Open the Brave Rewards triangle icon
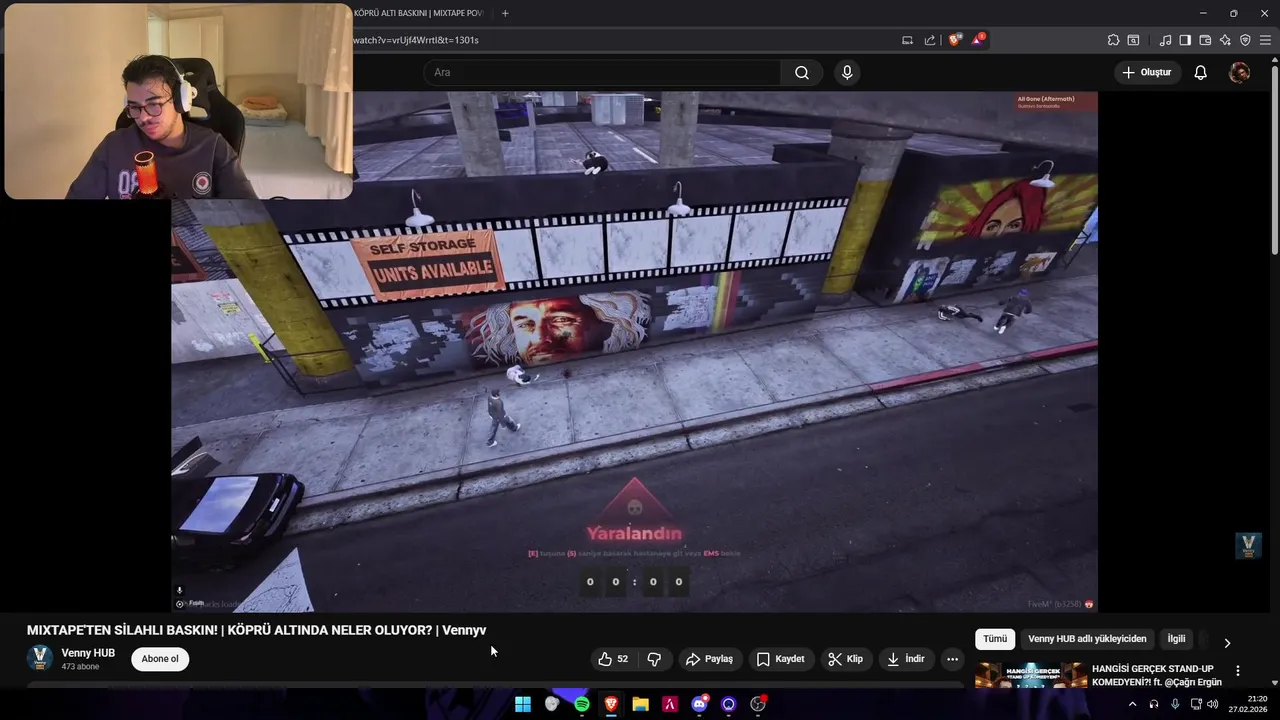Viewport: 1280px width, 720px height. (978, 40)
